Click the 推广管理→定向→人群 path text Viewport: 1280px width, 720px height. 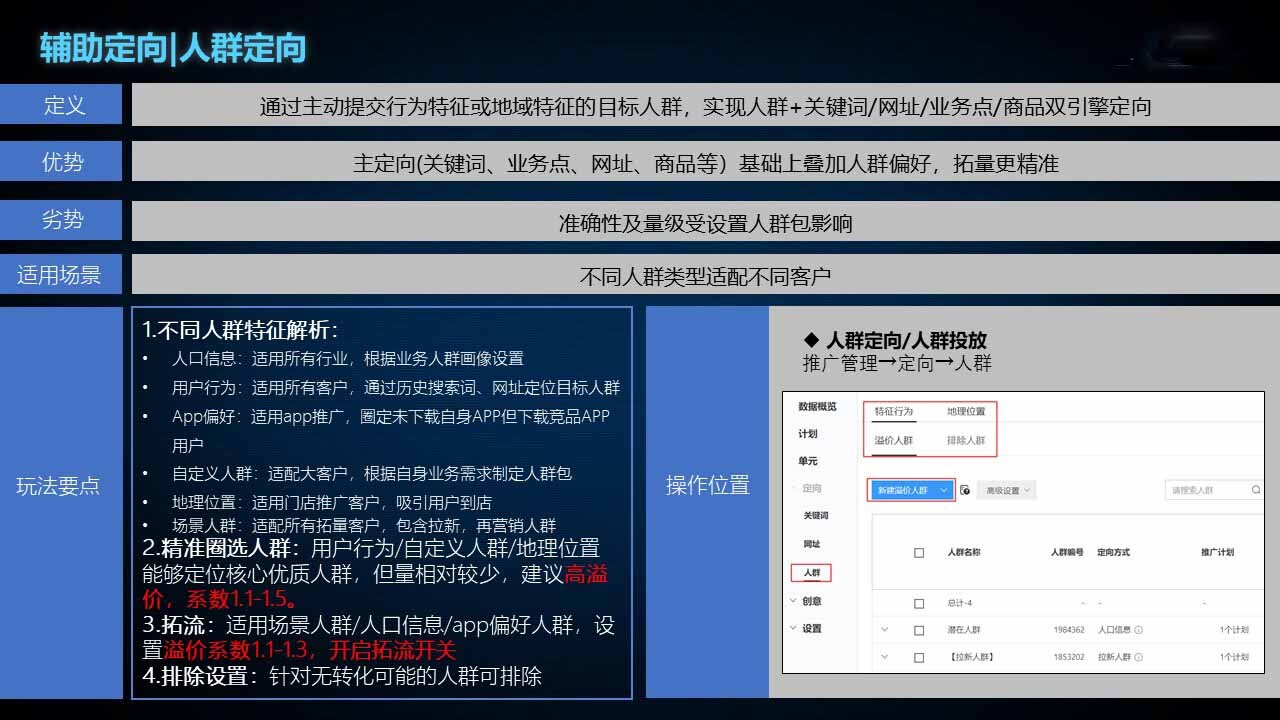[897, 363]
